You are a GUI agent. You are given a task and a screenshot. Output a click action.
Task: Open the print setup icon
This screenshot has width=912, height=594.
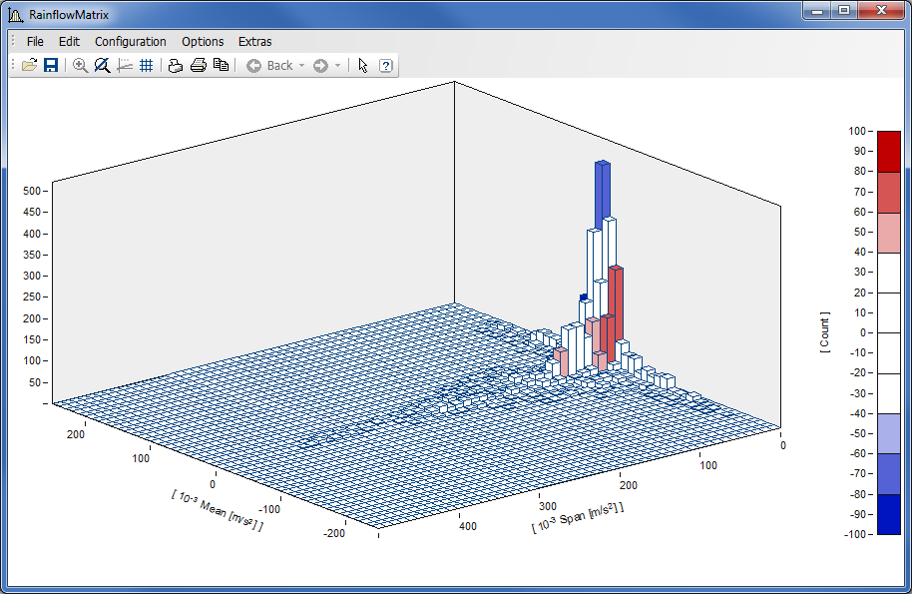(175, 65)
